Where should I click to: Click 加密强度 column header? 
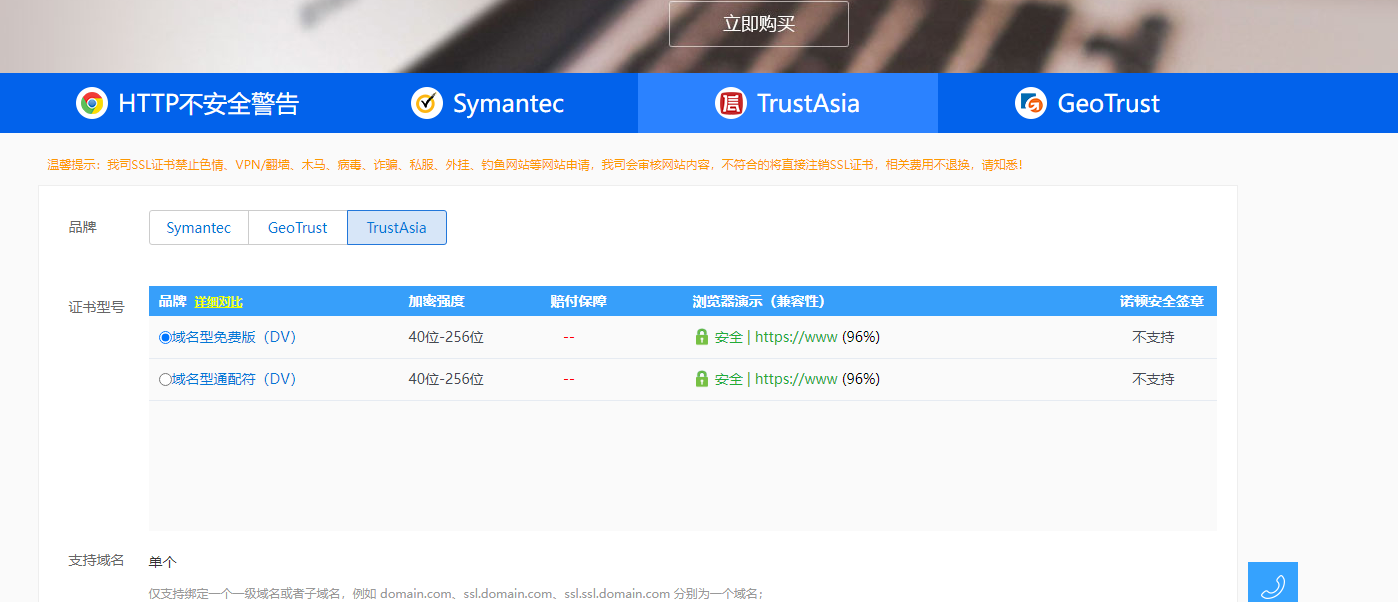[436, 301]
